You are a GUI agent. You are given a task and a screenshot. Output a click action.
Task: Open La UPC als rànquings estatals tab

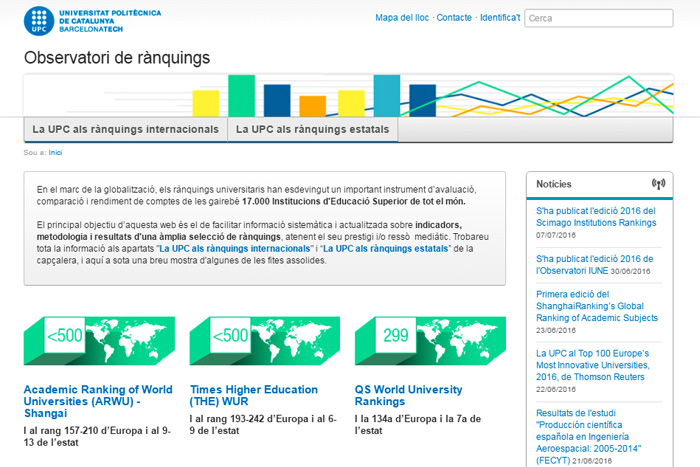[x=312, y=130]
